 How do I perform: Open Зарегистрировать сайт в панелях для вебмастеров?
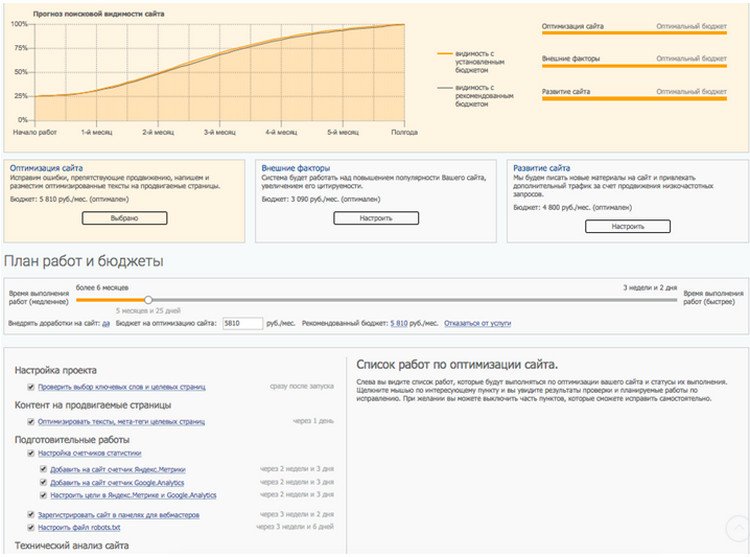click(119, 515)
